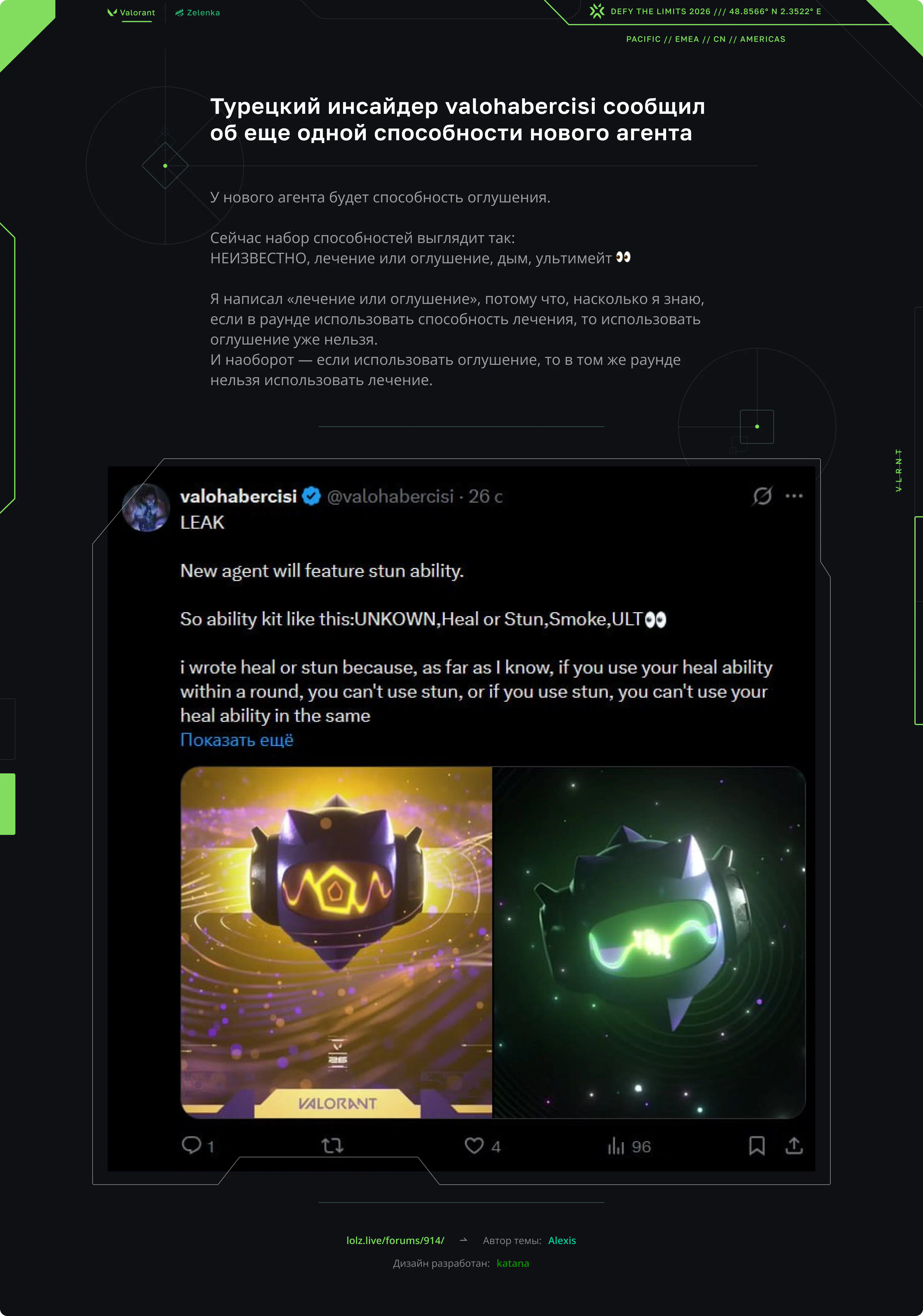The height and width of the screenshot is (1316, 923).
Task: Open the green glowing helmet image
Action: coord(649,942)
